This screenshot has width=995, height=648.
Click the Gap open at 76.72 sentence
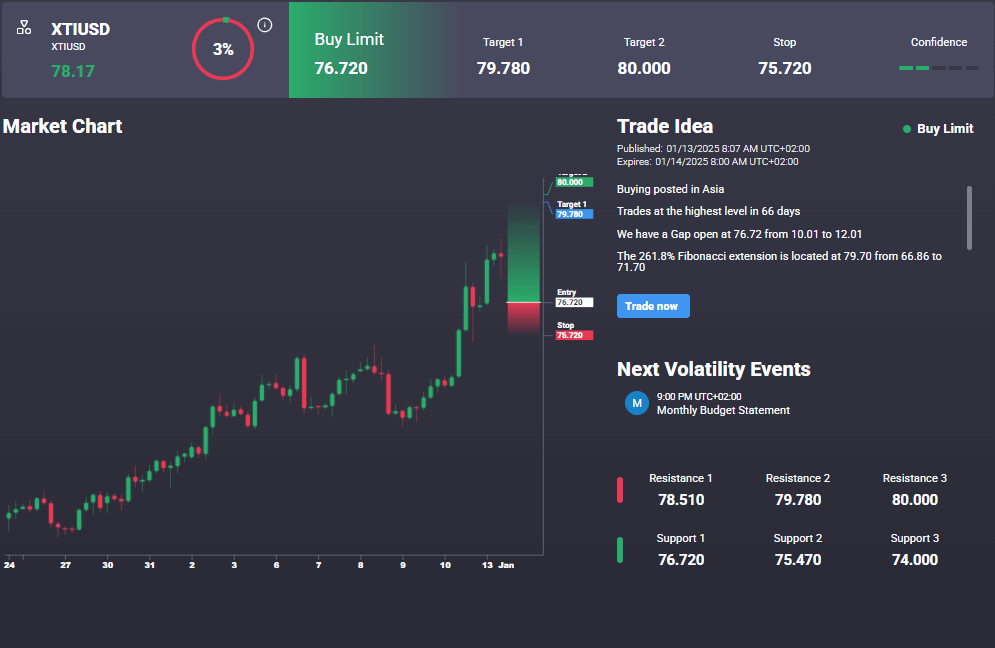coord(739,234)
